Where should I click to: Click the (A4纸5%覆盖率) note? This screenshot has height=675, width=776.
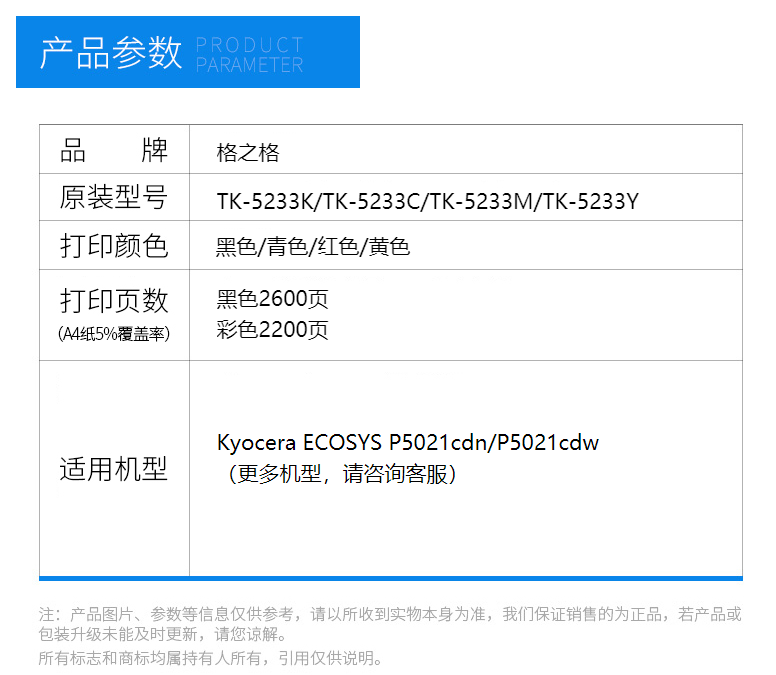pos(114,334)
